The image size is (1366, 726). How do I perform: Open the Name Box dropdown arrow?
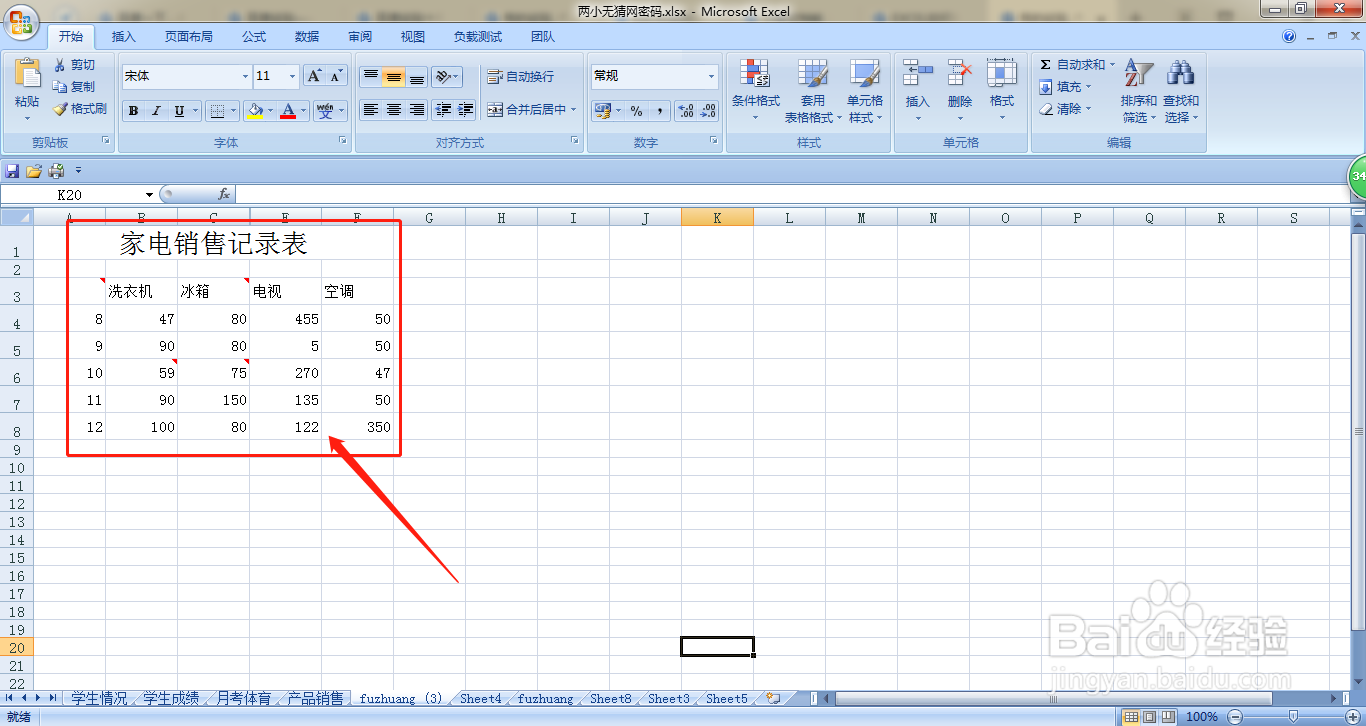click(150, 195)
